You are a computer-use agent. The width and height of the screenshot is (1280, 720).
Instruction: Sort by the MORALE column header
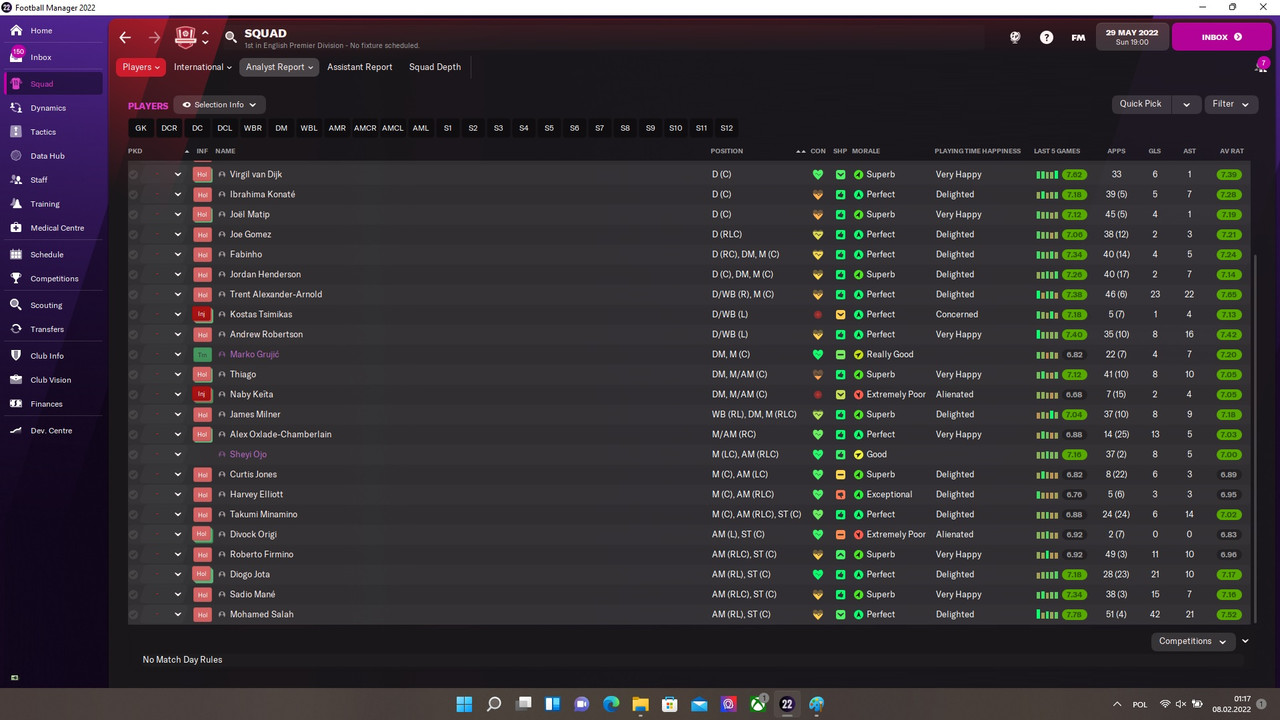point(866,151)
